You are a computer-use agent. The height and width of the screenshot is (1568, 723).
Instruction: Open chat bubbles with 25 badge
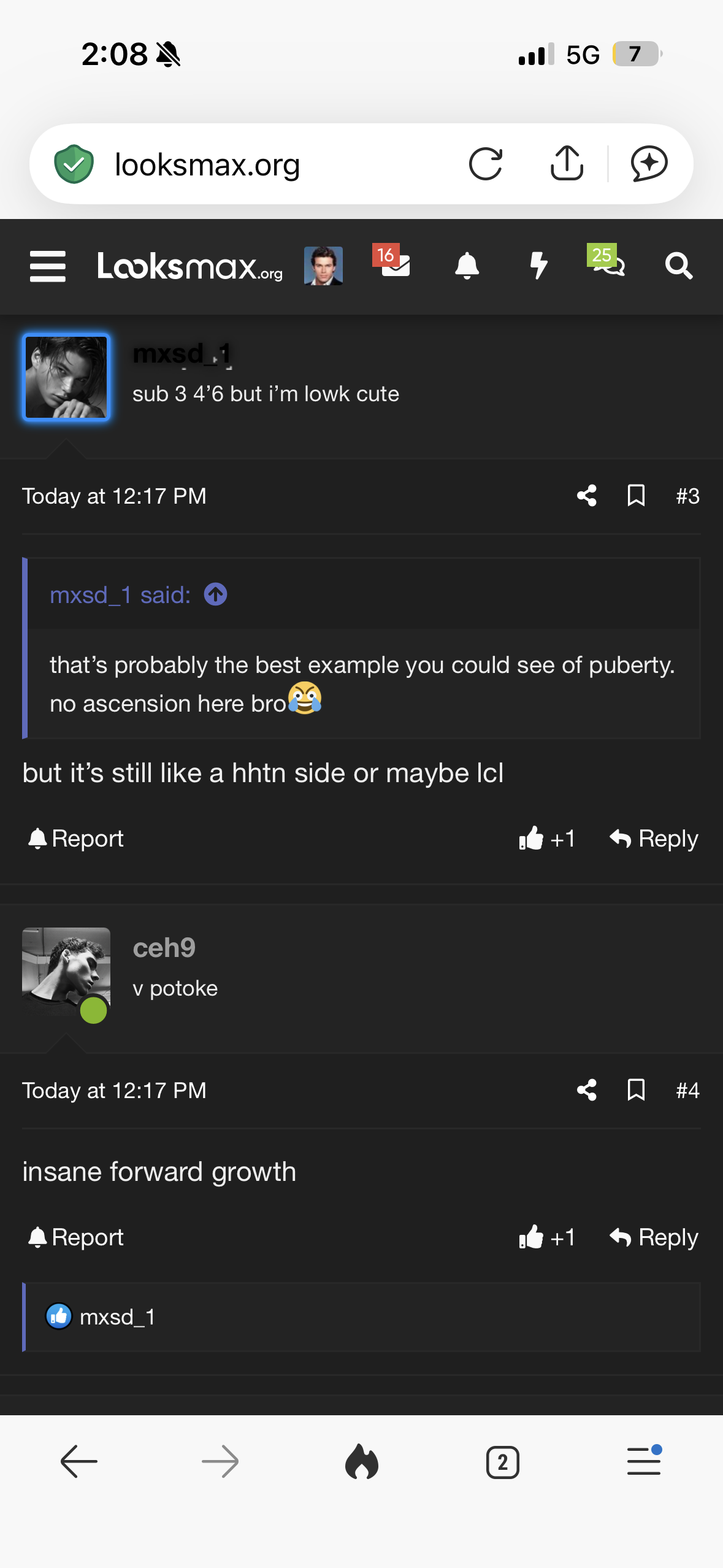[606, 261]
